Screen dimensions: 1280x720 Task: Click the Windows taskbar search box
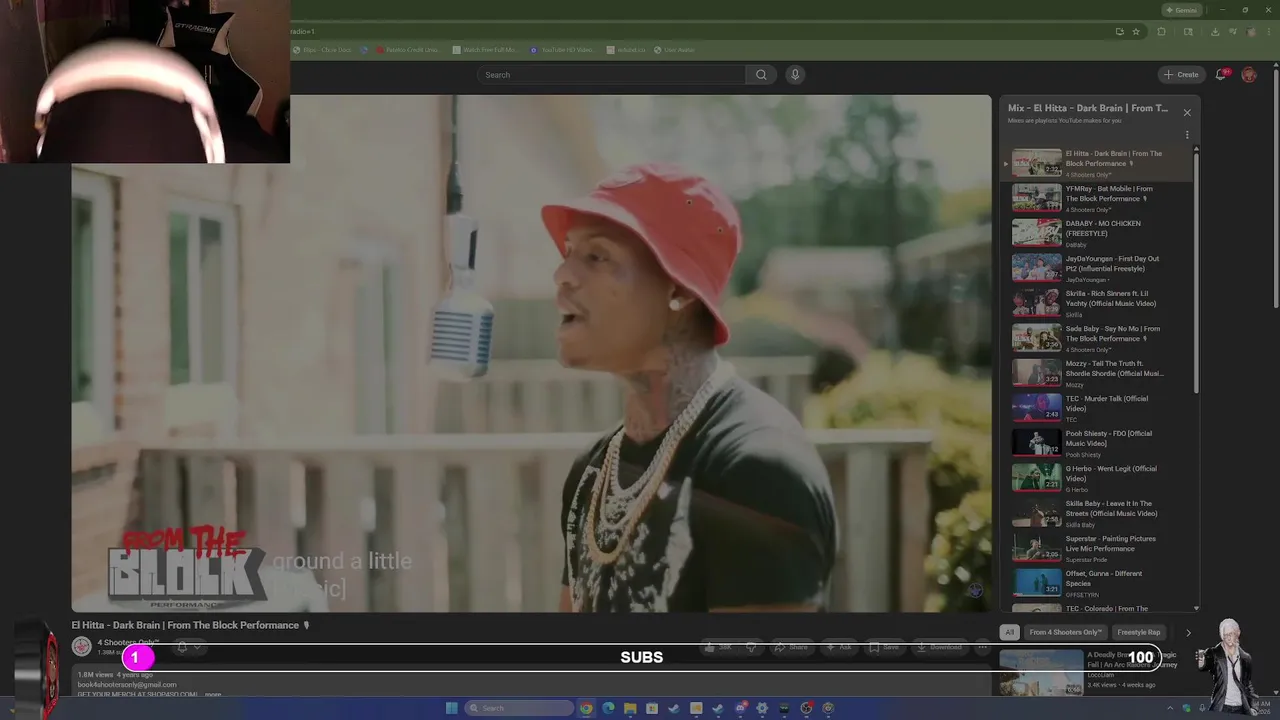pyautogui.click(x=519, y=708)
